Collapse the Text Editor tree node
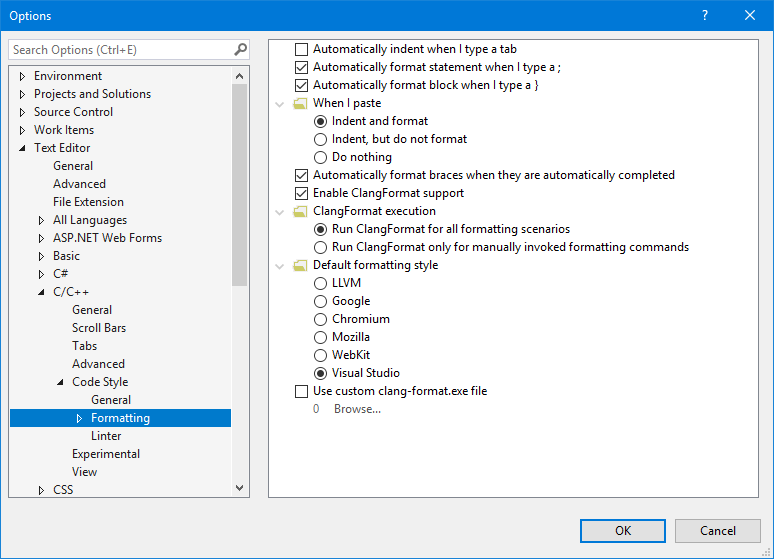This screenshot has height=559, width=774. tap(23, 148)
